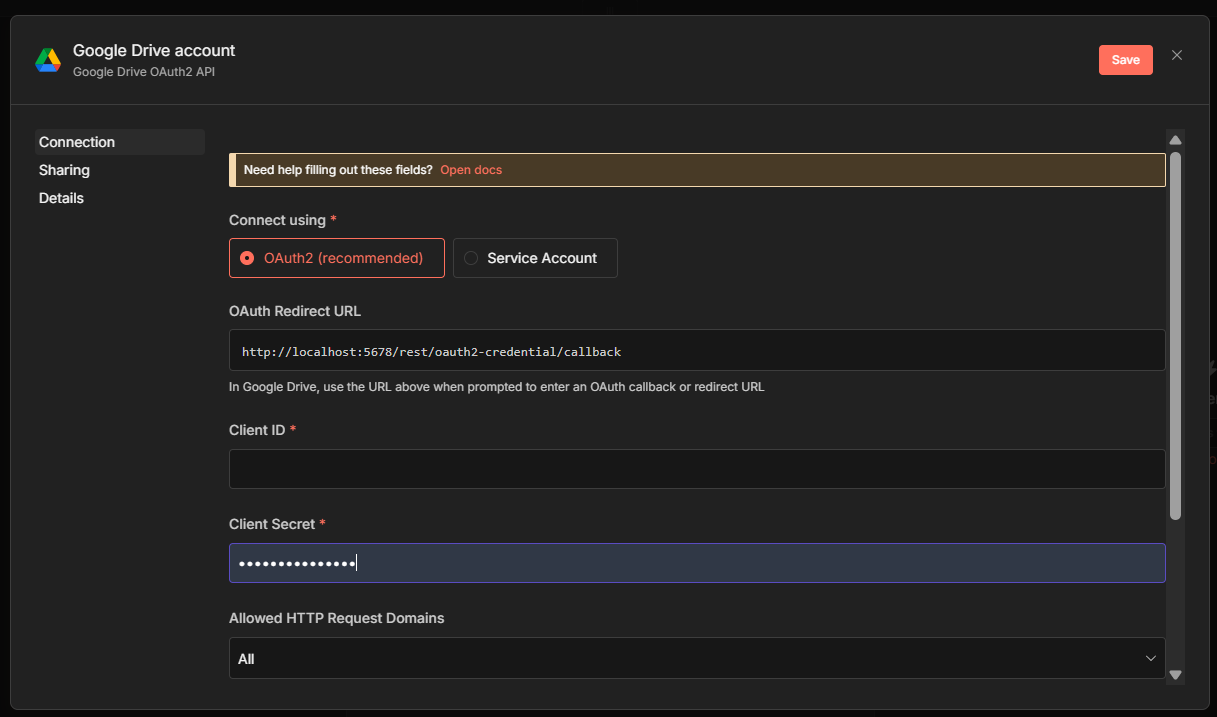Click the Google Drive logo icon

(48, 60)
